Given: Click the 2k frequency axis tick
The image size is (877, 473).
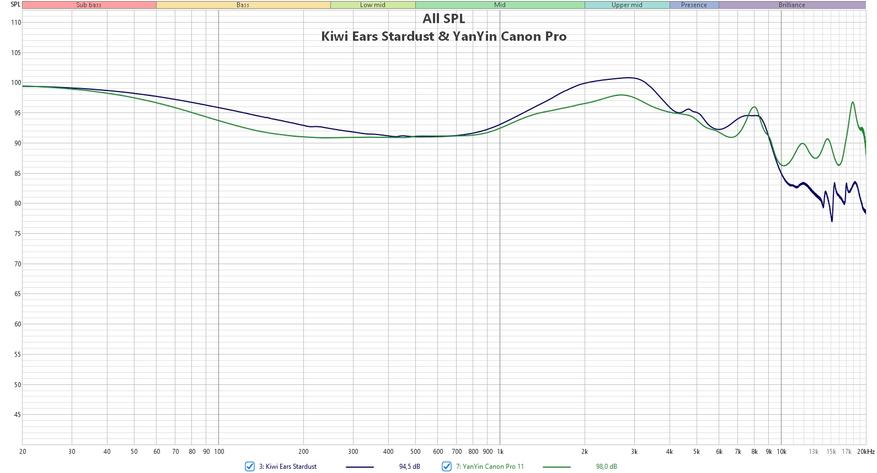Looking at the screenshot, I should click(x=584, y=451).
